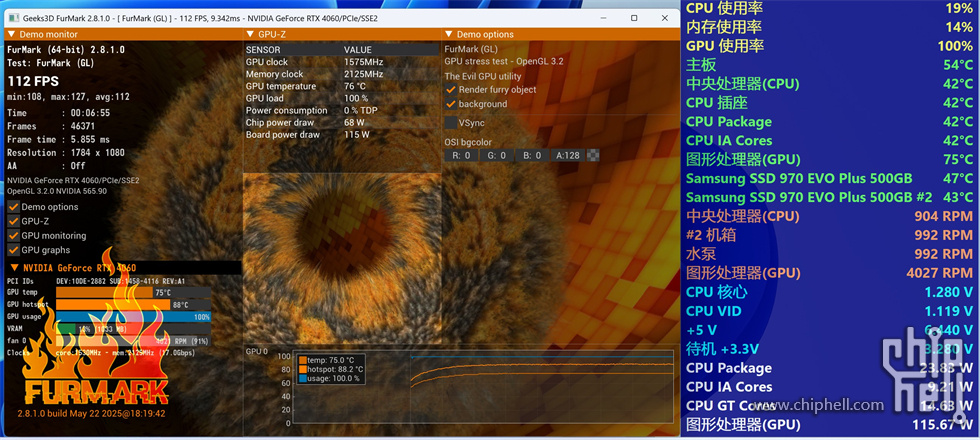Click the GPU 0 graph plot area
The width and height of the screenshot is (980, 440).
(x=482, y=389)
